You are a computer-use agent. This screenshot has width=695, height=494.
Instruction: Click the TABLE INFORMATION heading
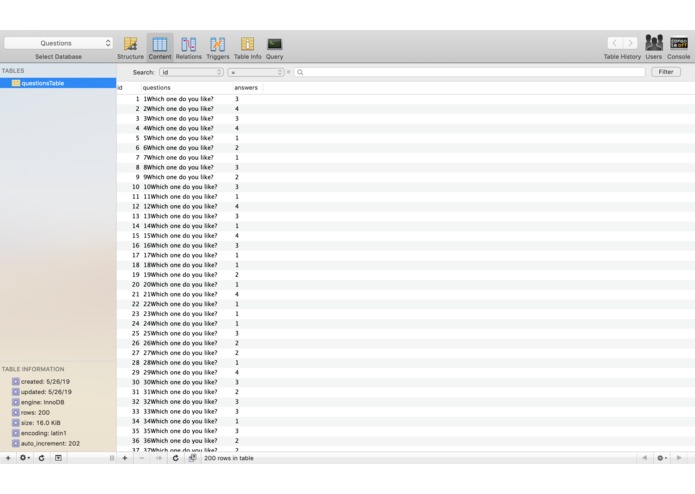point(33,369)
